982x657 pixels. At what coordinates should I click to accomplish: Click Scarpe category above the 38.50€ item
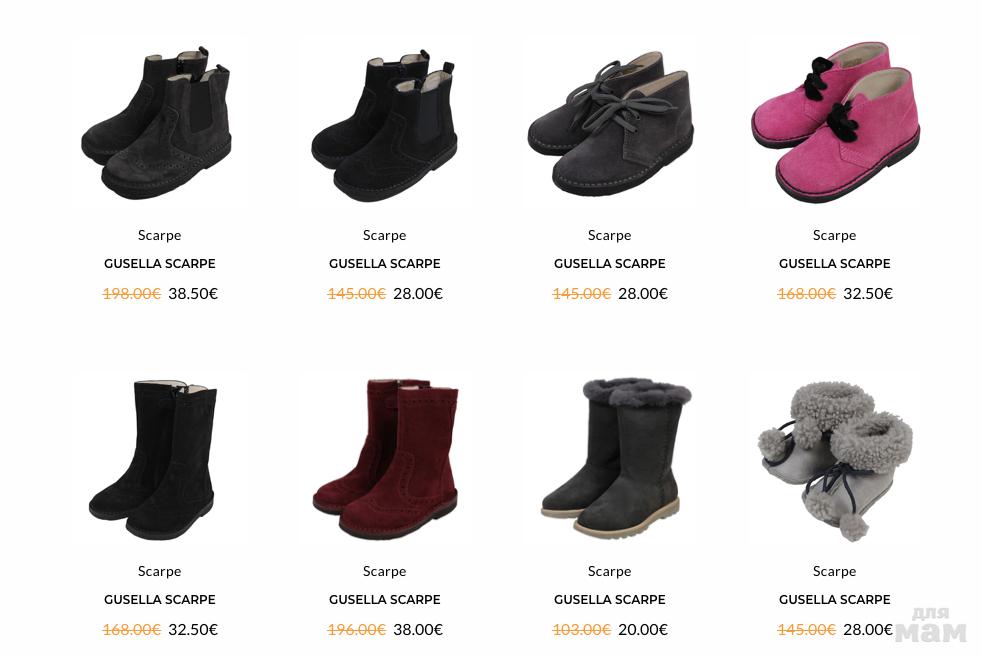point(159,235)
